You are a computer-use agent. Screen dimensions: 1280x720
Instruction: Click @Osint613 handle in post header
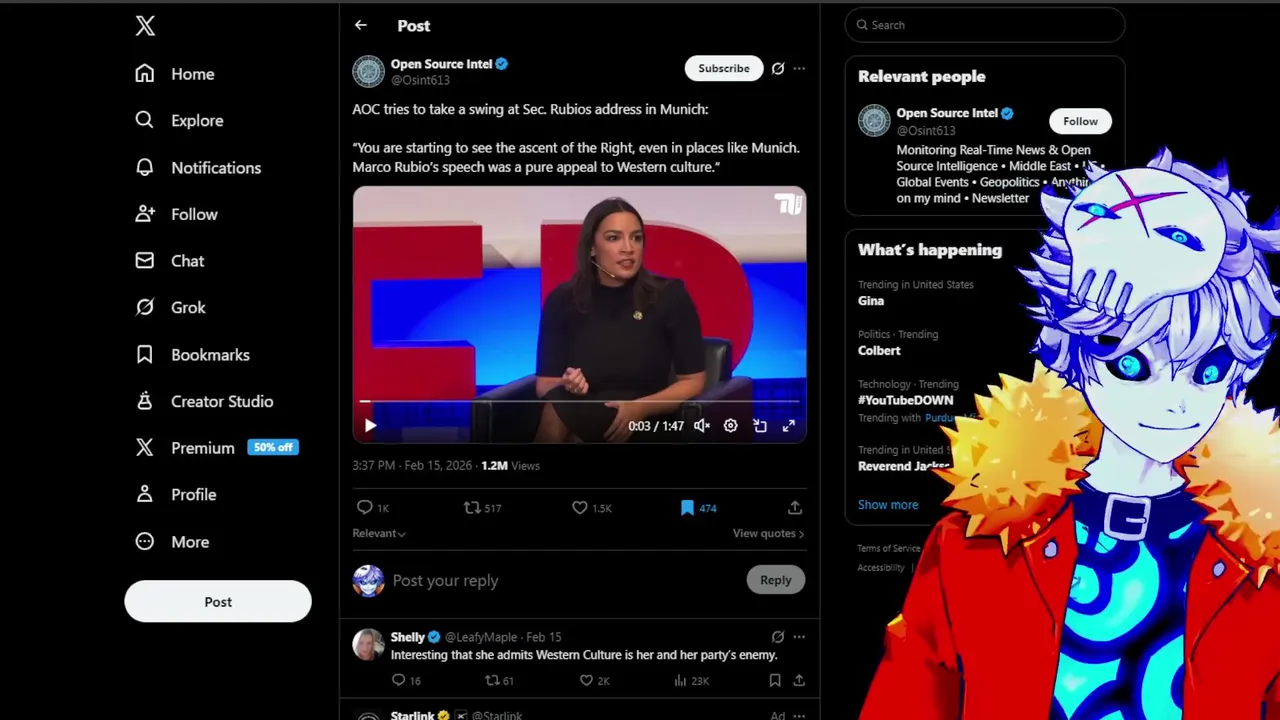click(420, 80)
